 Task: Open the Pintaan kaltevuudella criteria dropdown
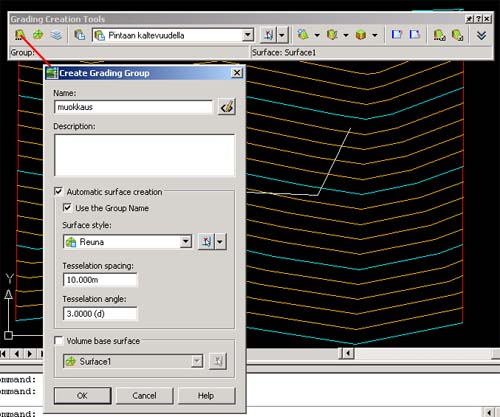point(247,35)
